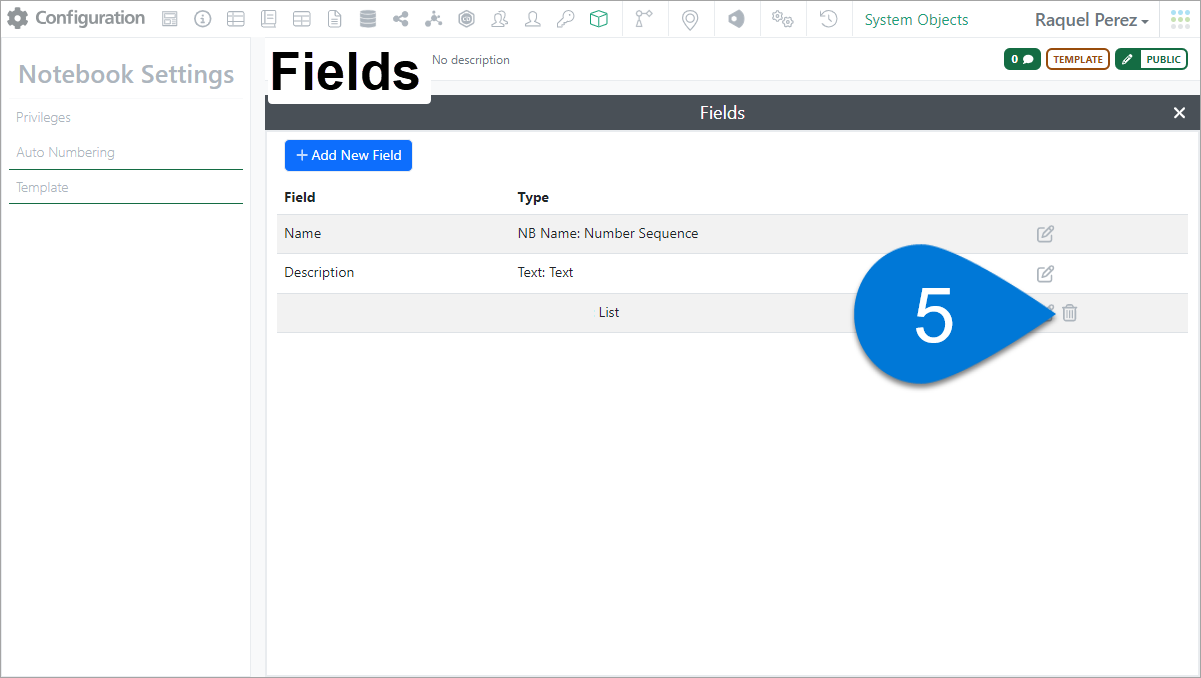Click the Field column header
This screenshot has height=678, width=1201.
click(300, 197)
